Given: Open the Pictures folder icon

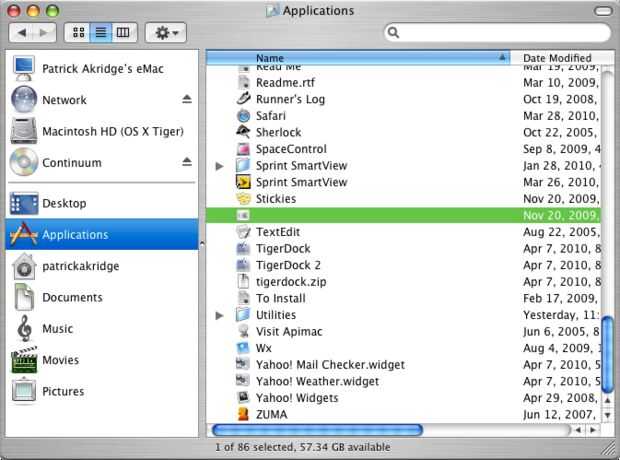Looking at the screenshot, I should (x=24, y=391).
